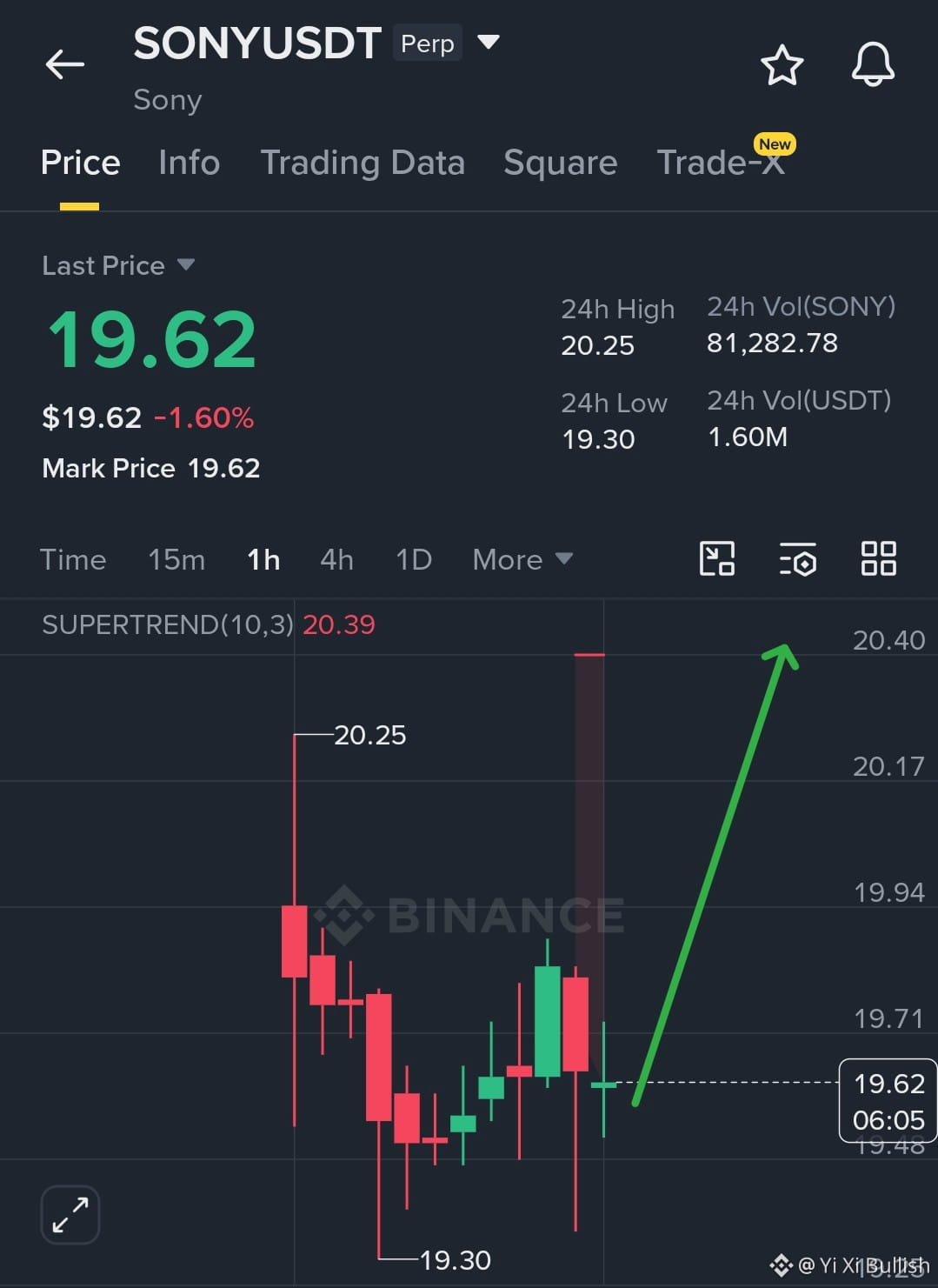Open the multi-chart grid layout icon

[878, 558]
